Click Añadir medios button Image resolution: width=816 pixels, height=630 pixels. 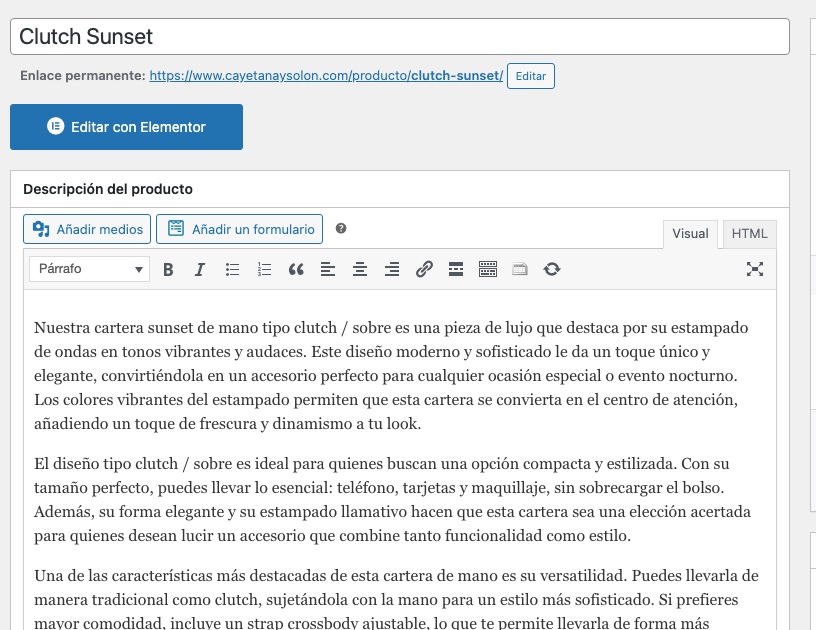click(87, 229)
